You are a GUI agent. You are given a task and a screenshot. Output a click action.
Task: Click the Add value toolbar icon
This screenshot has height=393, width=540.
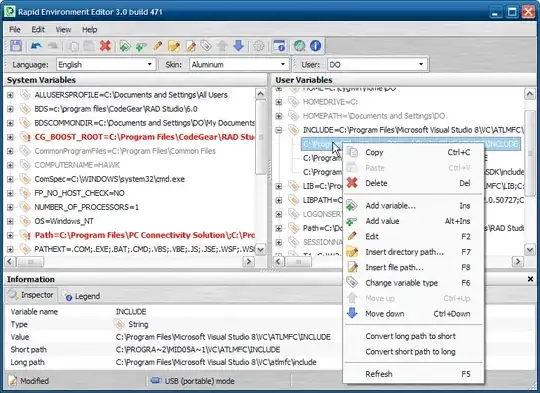(141, 46)
